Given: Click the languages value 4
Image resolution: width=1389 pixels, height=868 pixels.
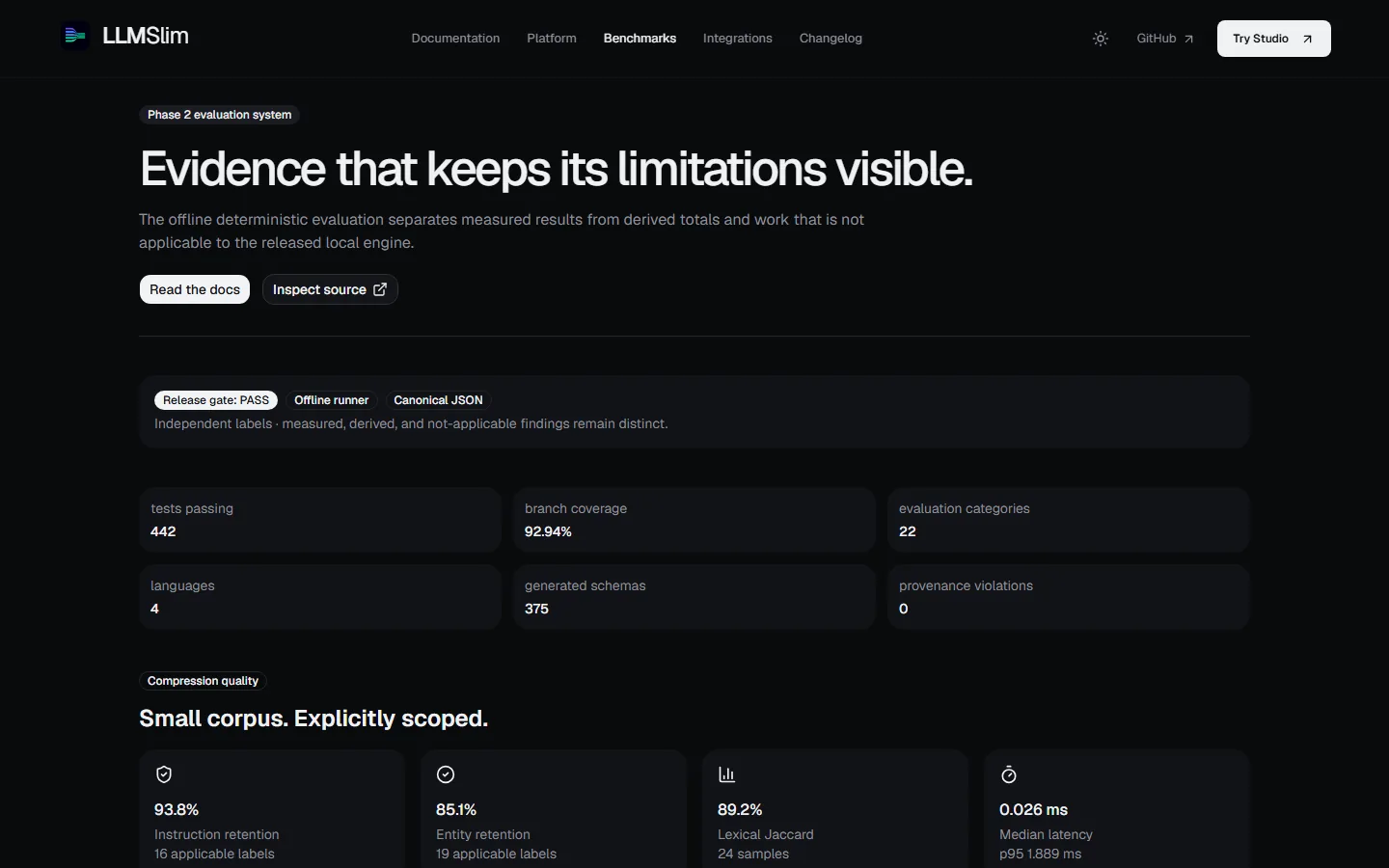Looking at the screenshot, I should (x=154, y=609).
